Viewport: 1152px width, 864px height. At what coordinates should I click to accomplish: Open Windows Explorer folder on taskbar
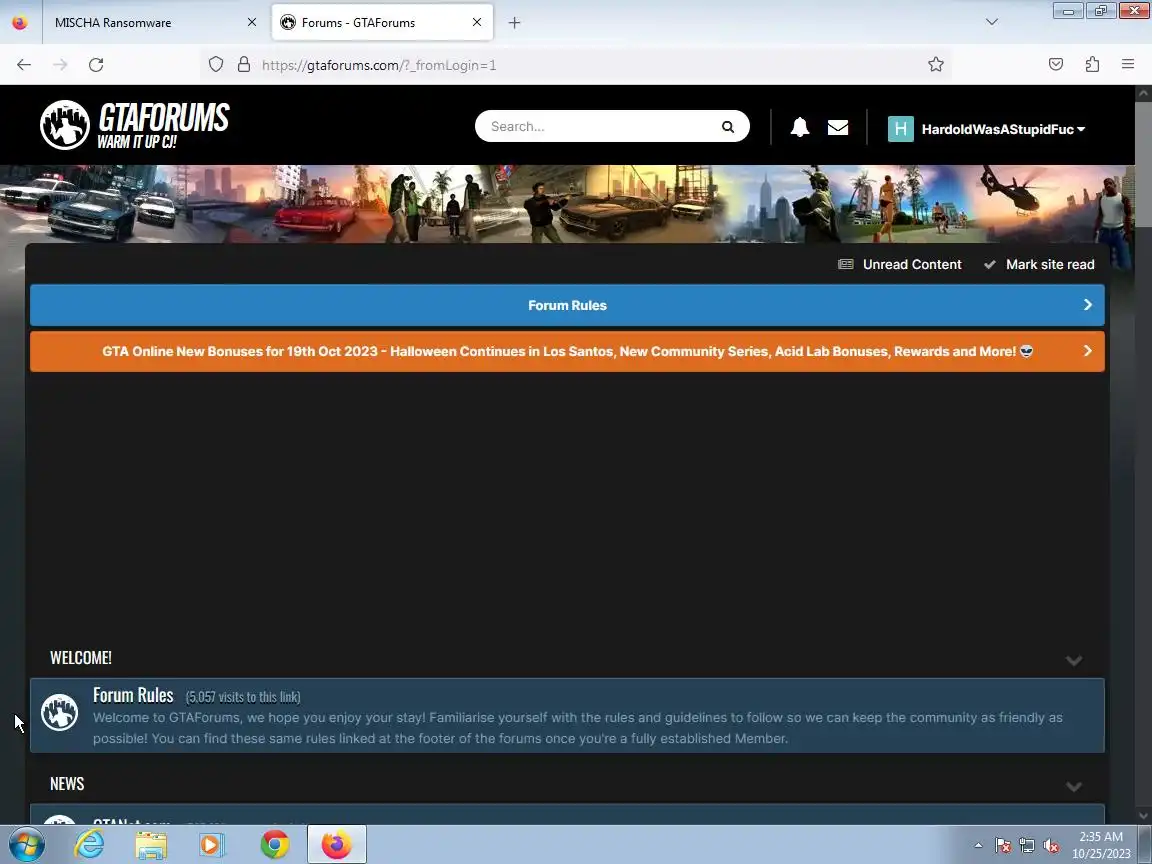pyautogui.click(x=151, y=845)
